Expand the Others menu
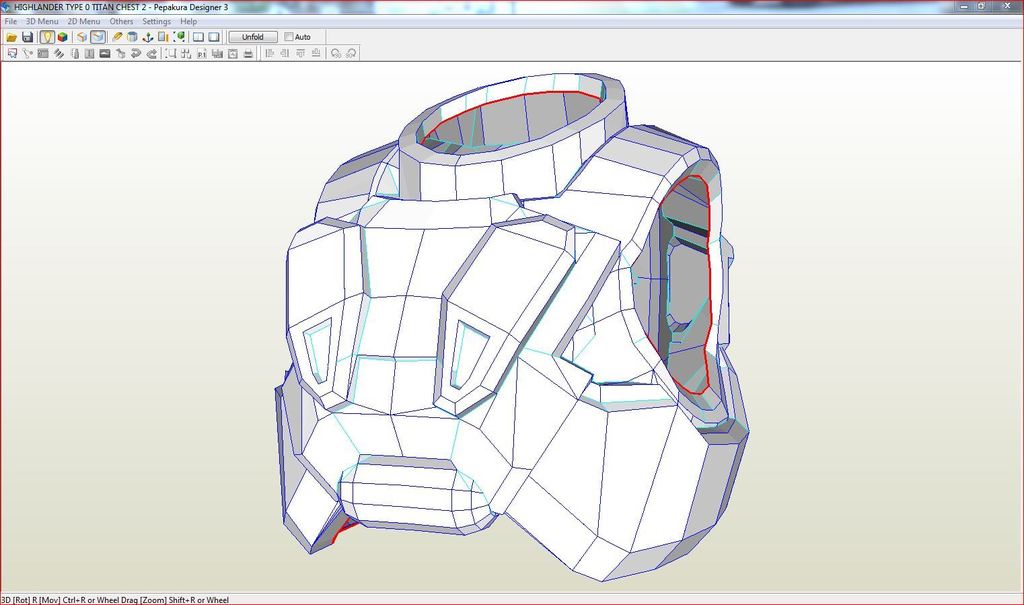Image resolution: width=1024 pixels, height=605 pixels. (x=121, y=21)
